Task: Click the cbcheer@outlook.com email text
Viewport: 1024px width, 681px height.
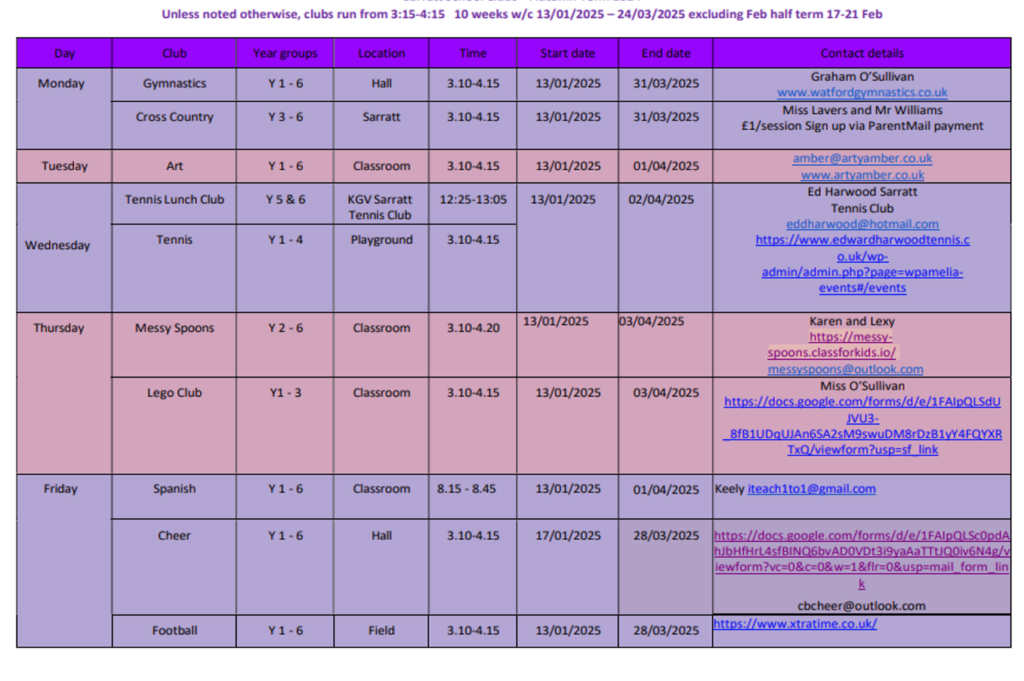Action: (x=861, y=605)
